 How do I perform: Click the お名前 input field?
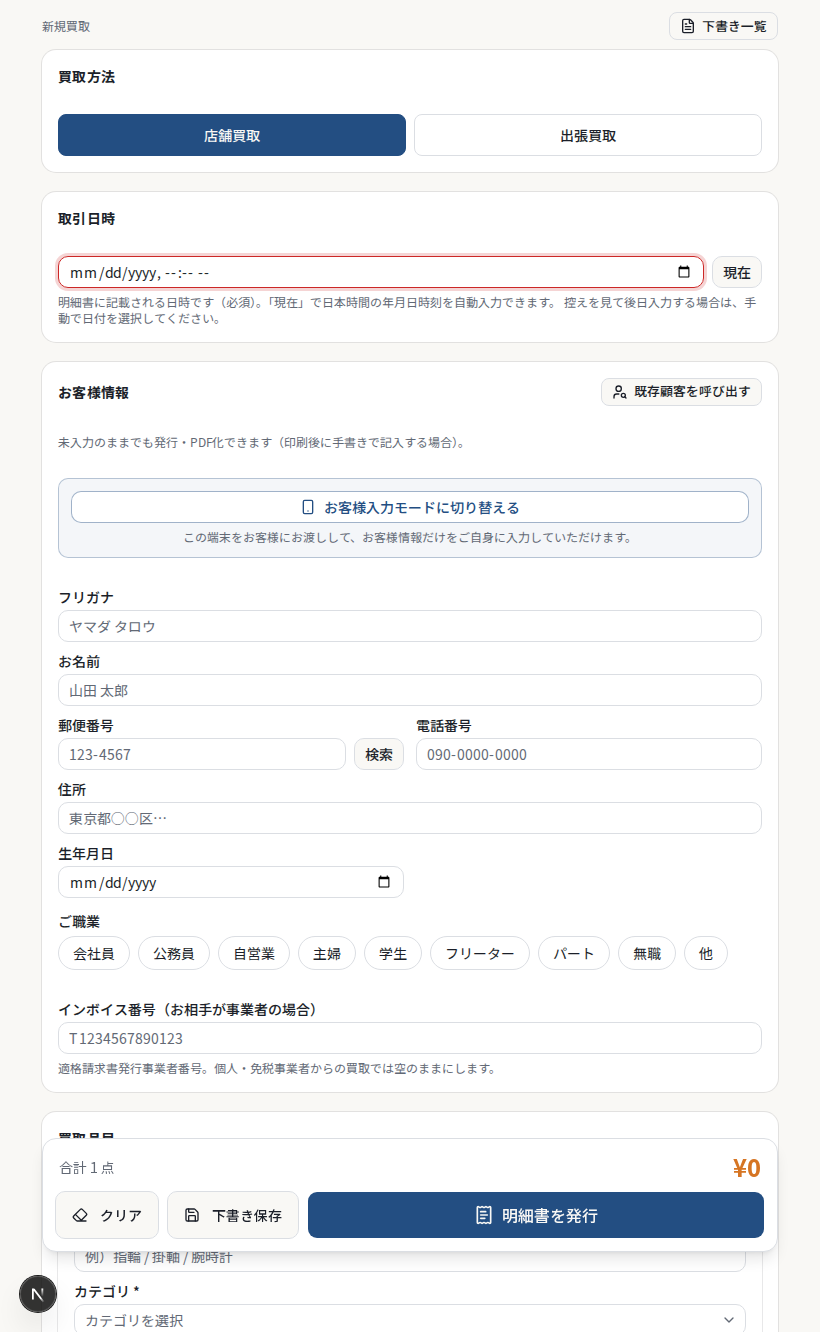[410, 690]
